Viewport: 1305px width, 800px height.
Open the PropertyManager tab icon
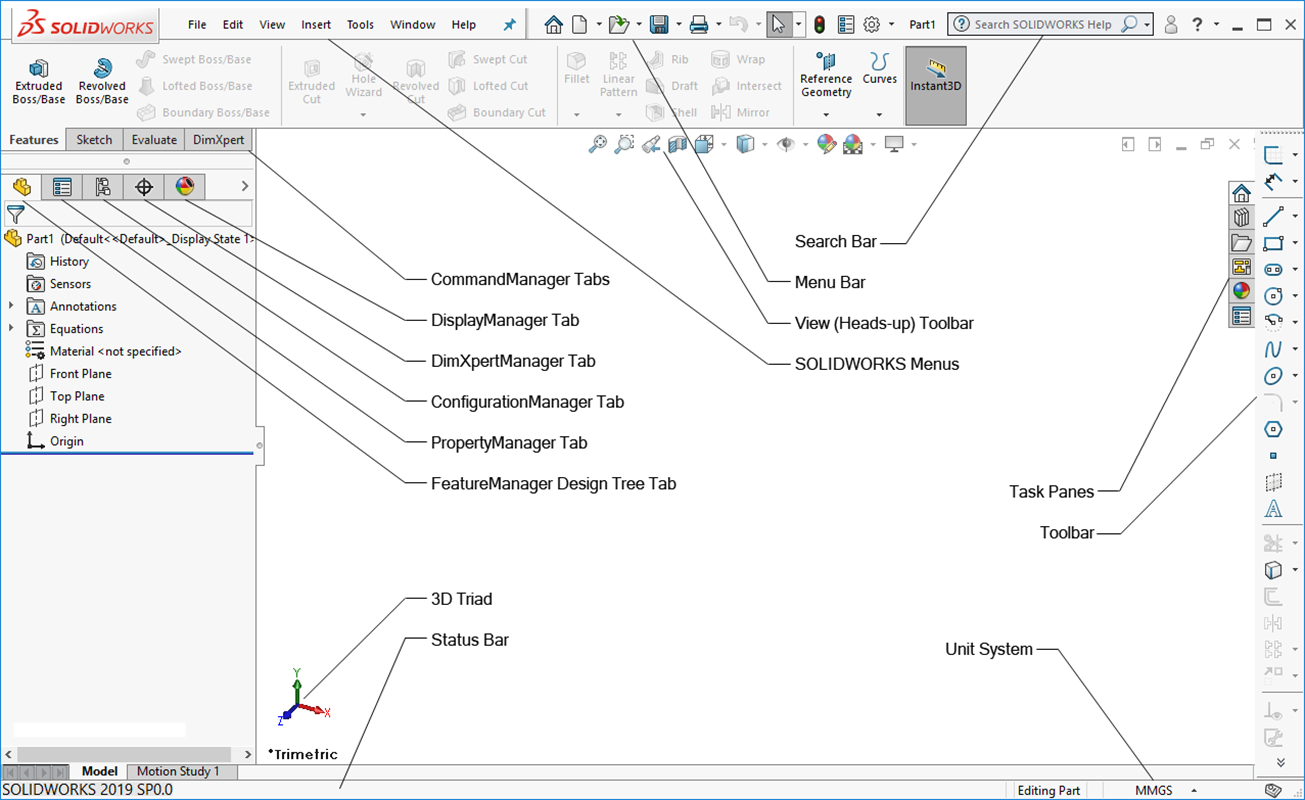coord(62,186)
